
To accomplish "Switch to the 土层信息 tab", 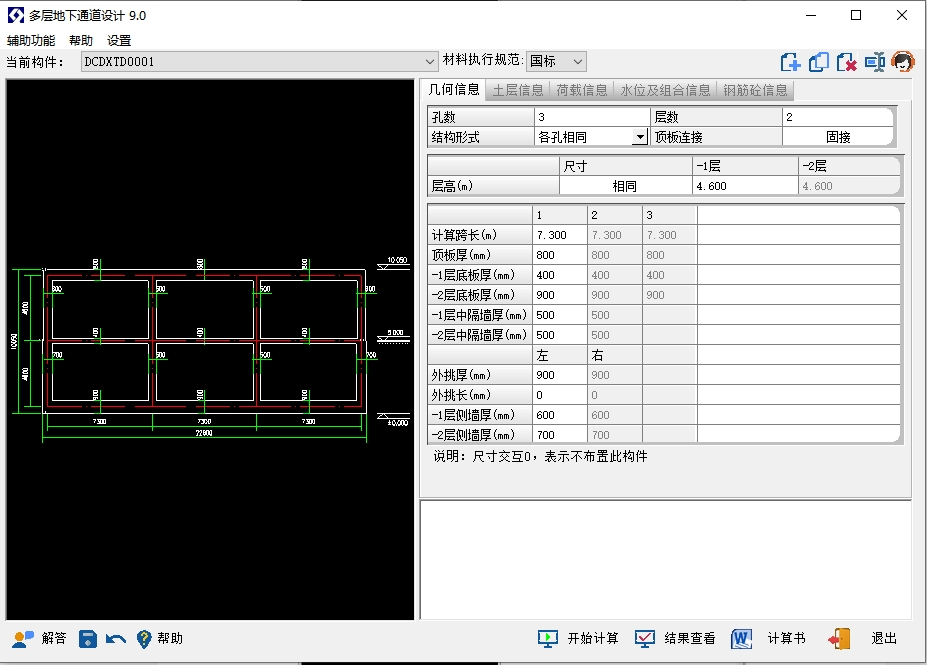I will [518, 90].
